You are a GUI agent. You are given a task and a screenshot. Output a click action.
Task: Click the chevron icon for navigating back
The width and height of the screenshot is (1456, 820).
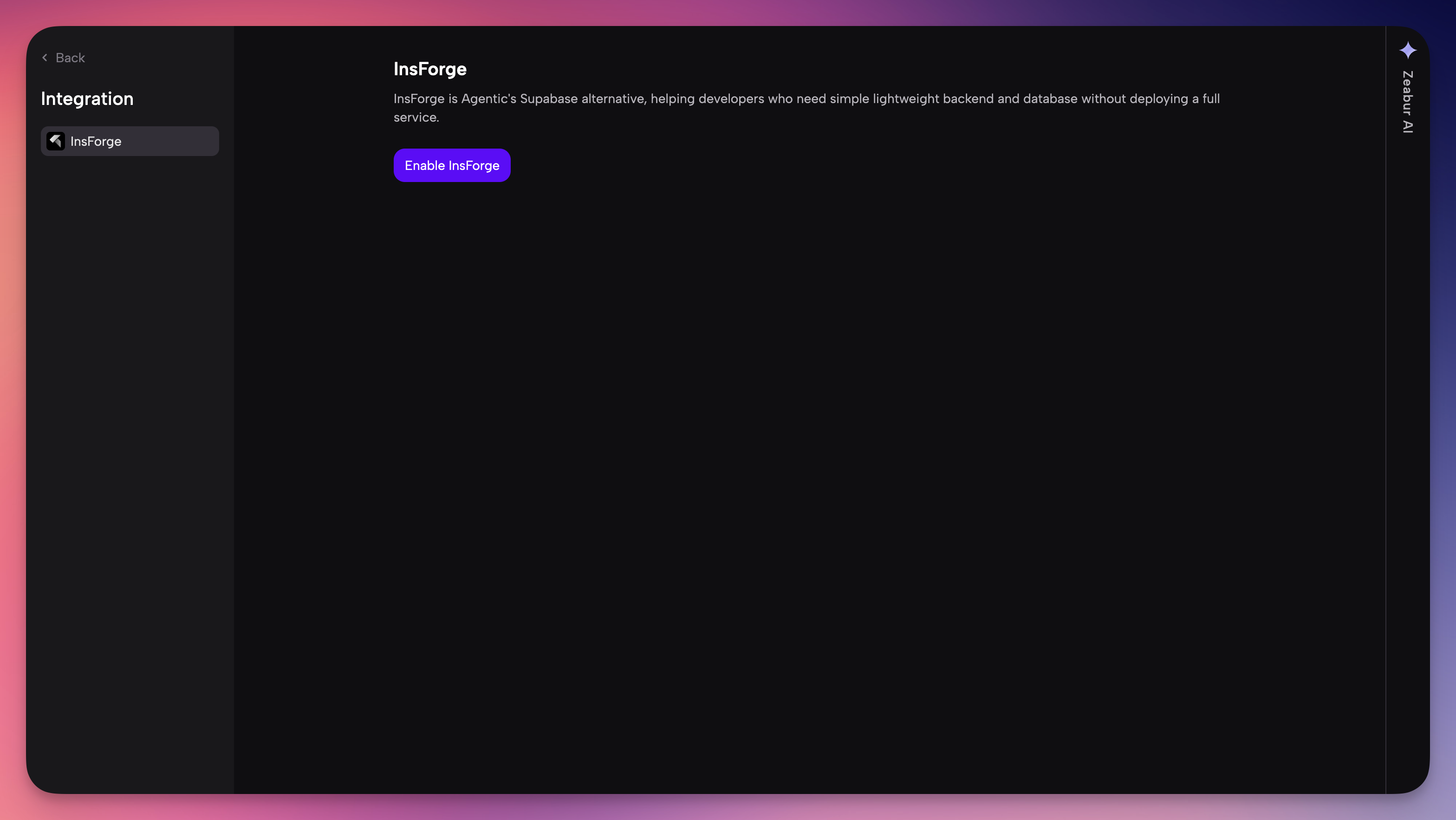pos(44,57)
